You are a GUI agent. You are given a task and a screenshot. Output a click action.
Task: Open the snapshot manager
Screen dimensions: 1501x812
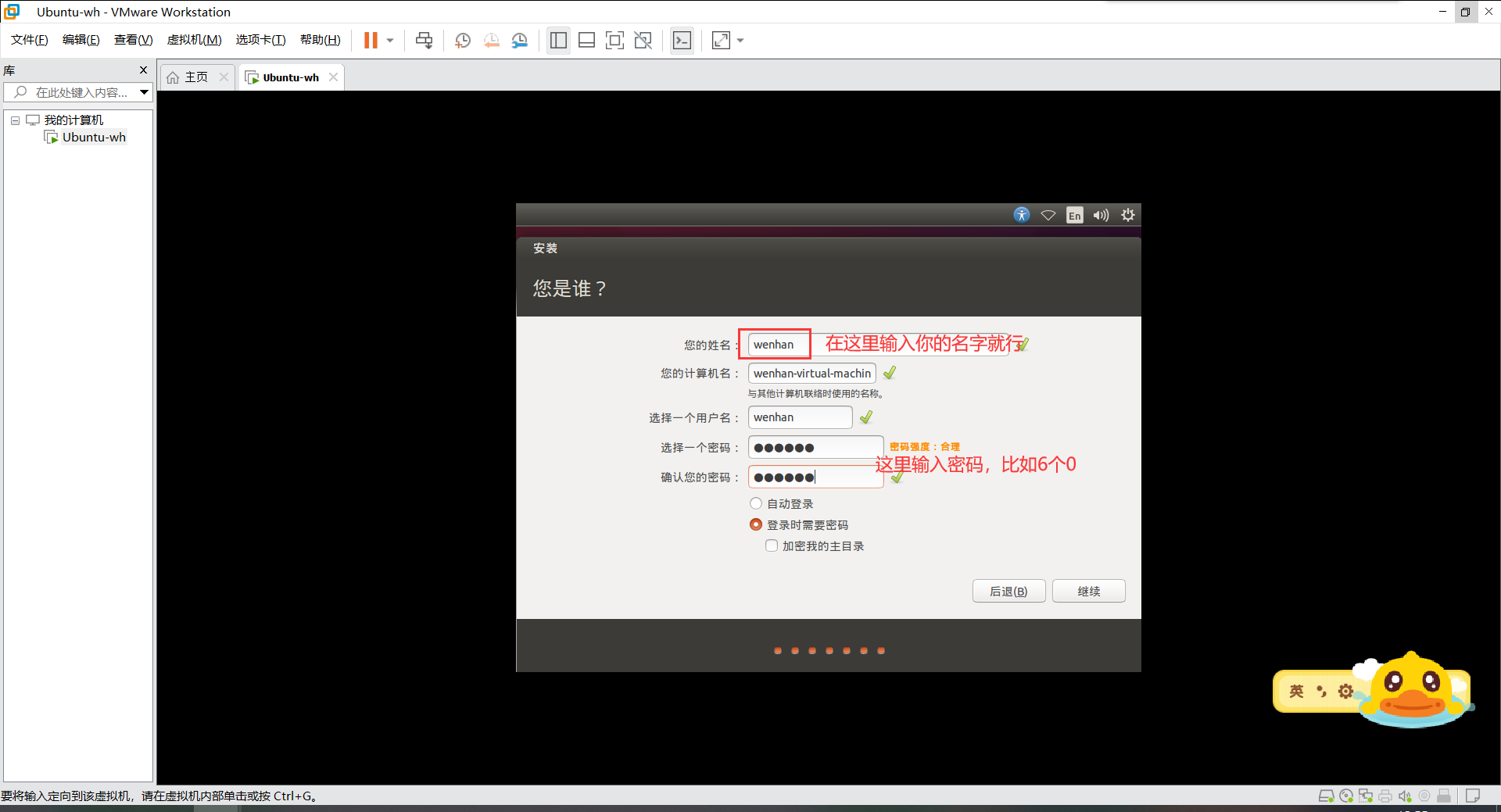[x=520, y=40]
